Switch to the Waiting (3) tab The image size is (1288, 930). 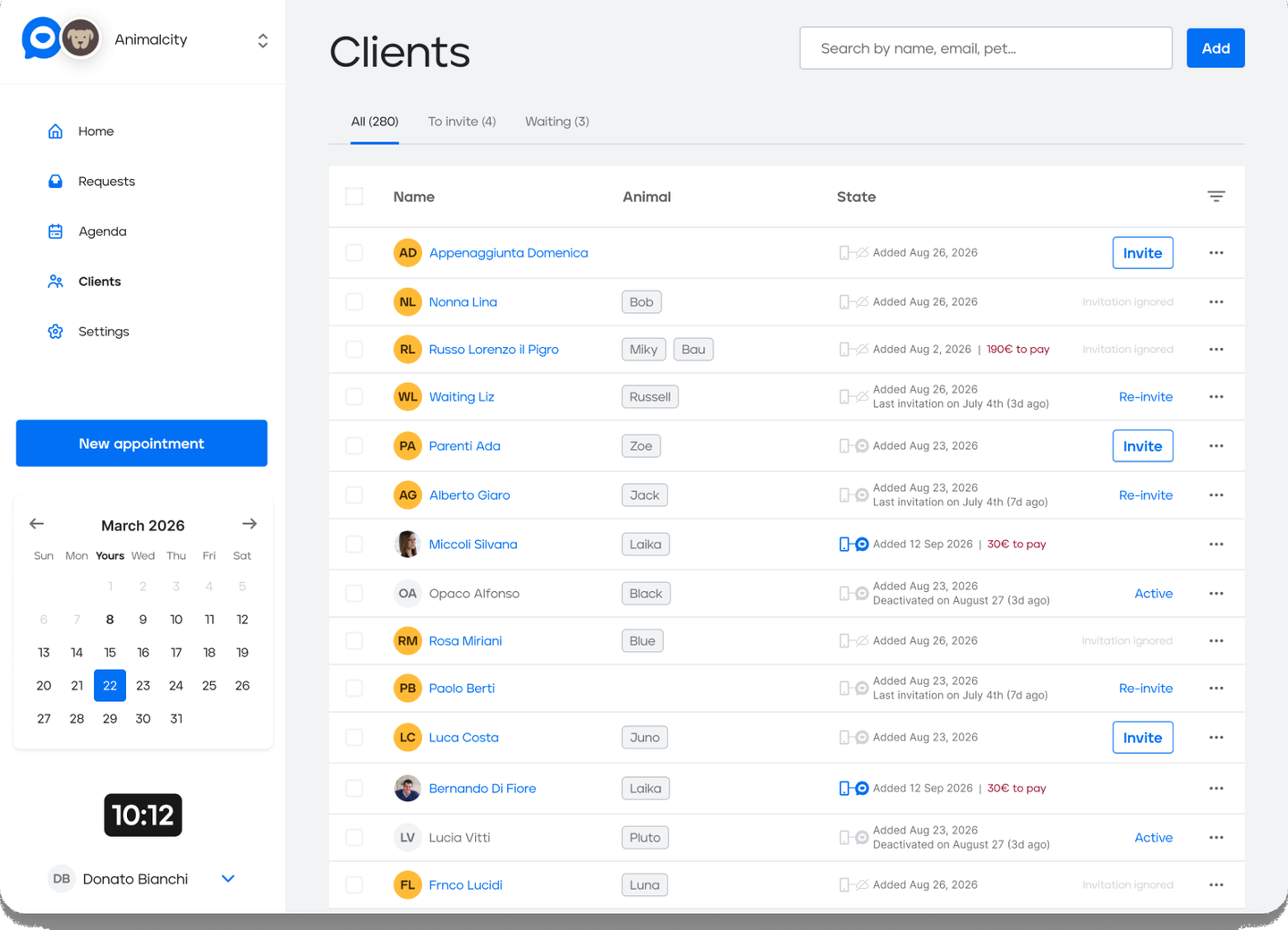click(557, 122)
